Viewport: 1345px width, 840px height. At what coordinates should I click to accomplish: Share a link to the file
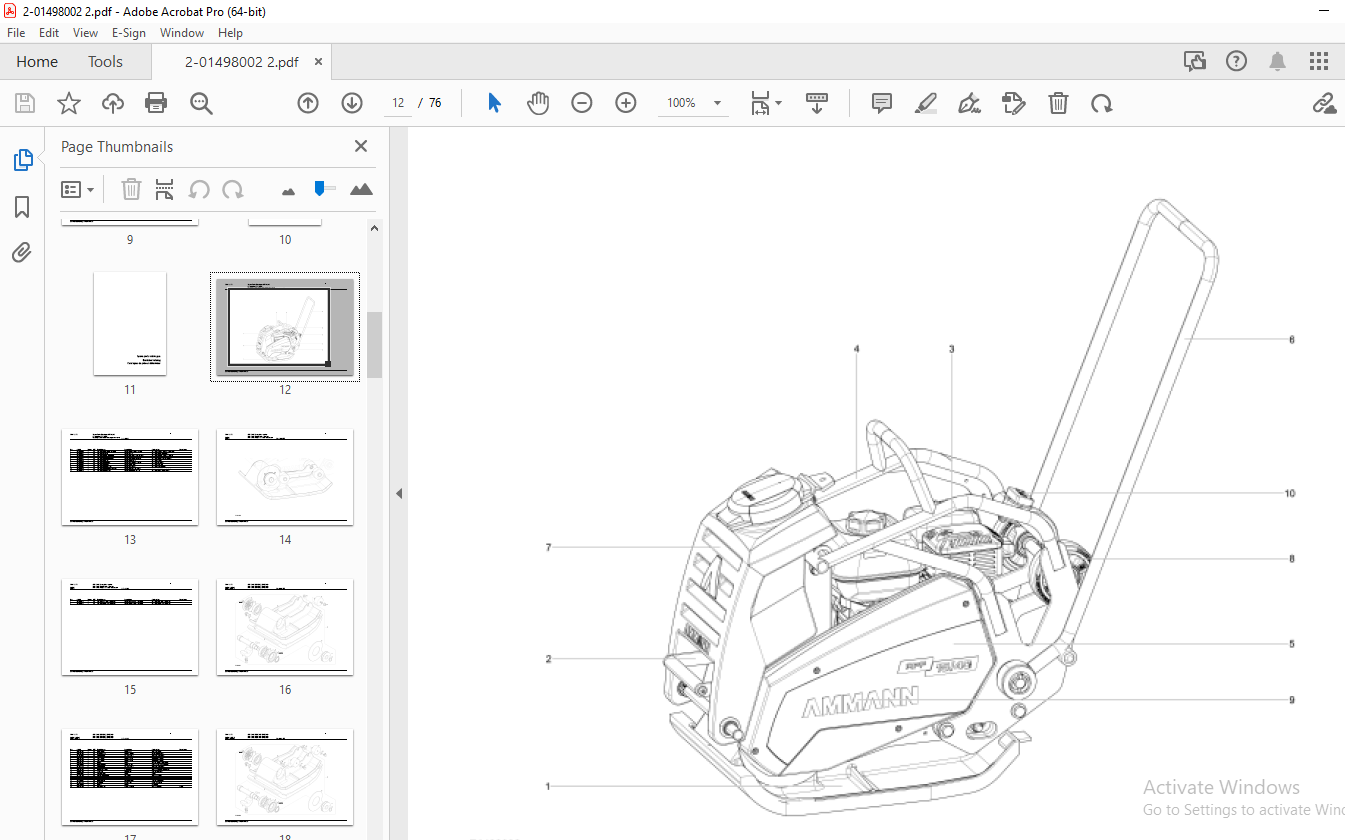click(x=1325, y=103)
